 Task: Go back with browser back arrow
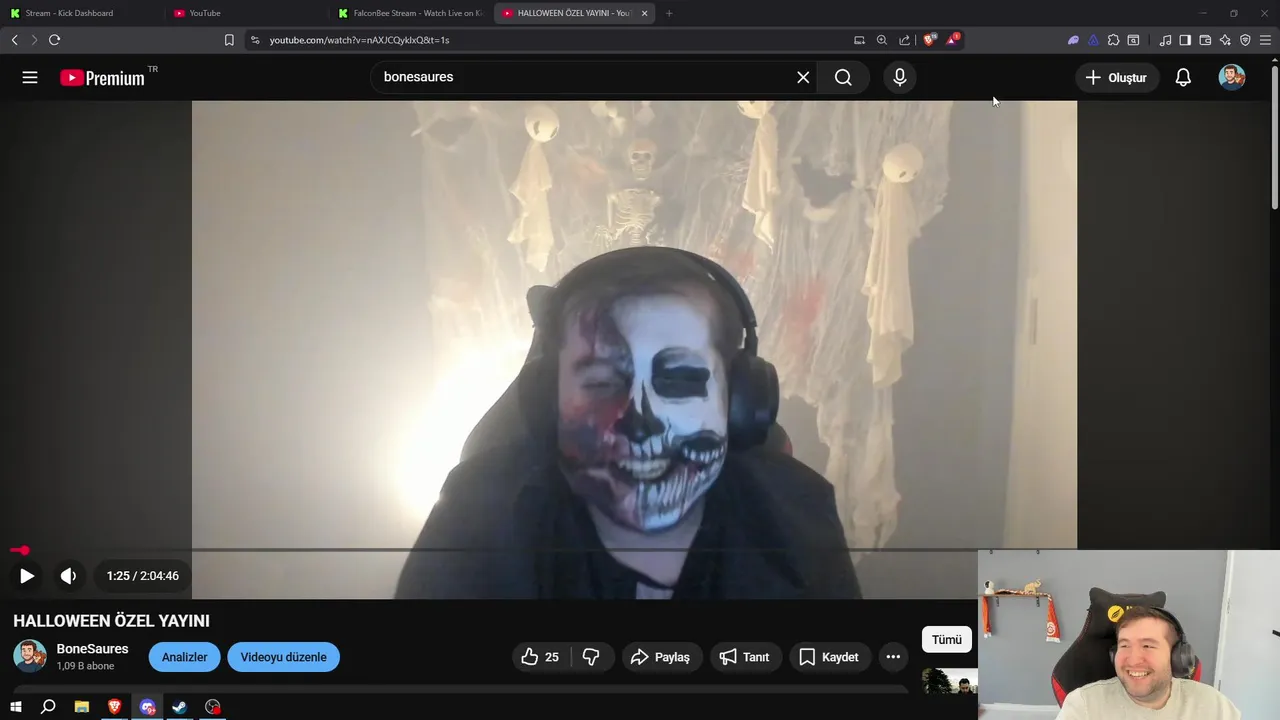[14, 40]
